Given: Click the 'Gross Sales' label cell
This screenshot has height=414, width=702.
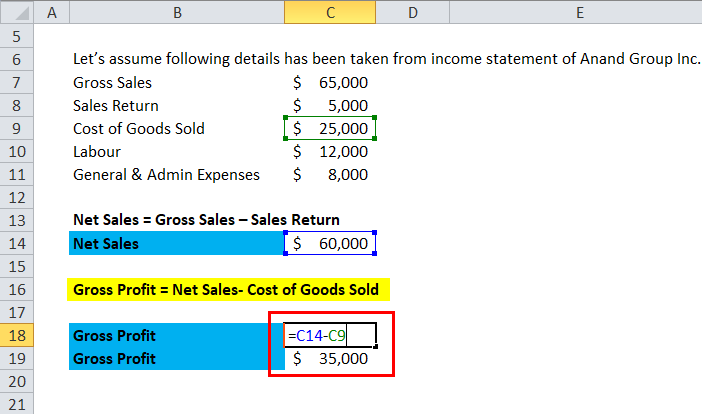Looking at the screenshot, I should (x=112, y=83).
